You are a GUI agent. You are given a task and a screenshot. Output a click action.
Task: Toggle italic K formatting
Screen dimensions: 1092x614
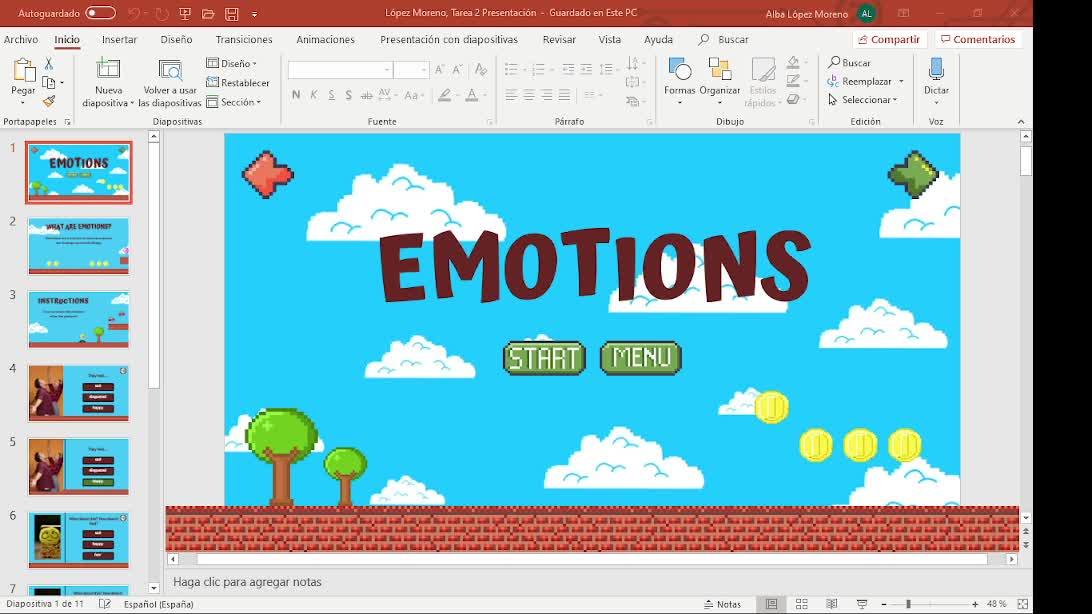313,95
